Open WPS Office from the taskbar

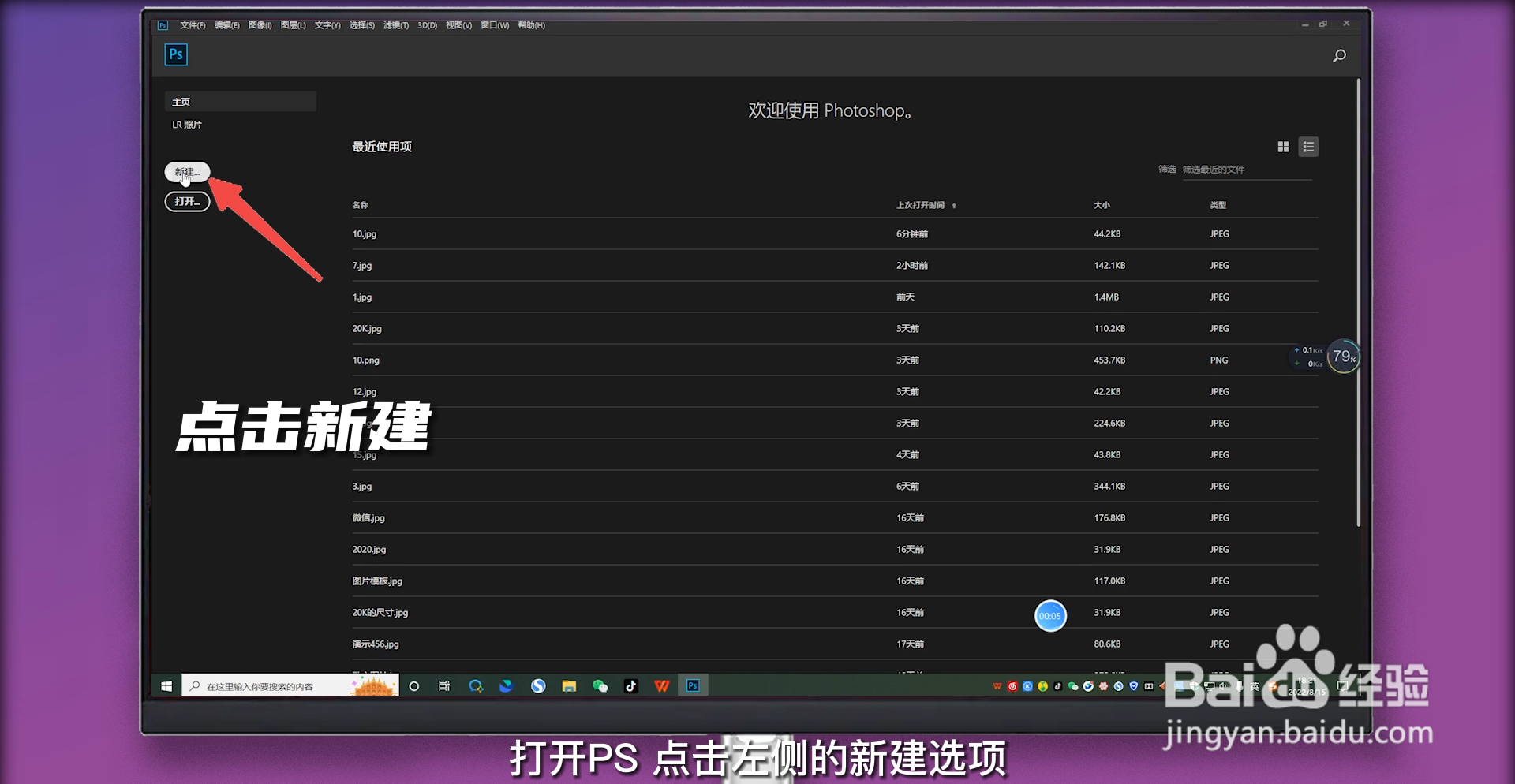(661, 686)
